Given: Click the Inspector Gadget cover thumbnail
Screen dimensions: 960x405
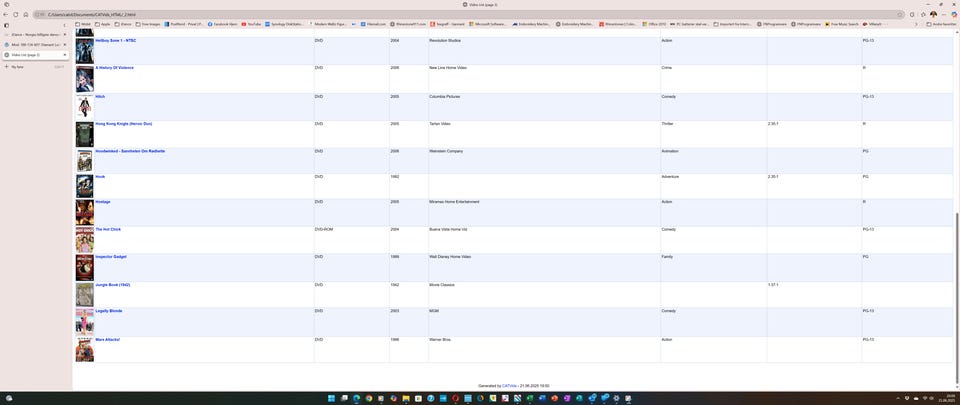Looking at the screenshot, I should point(84,268).
